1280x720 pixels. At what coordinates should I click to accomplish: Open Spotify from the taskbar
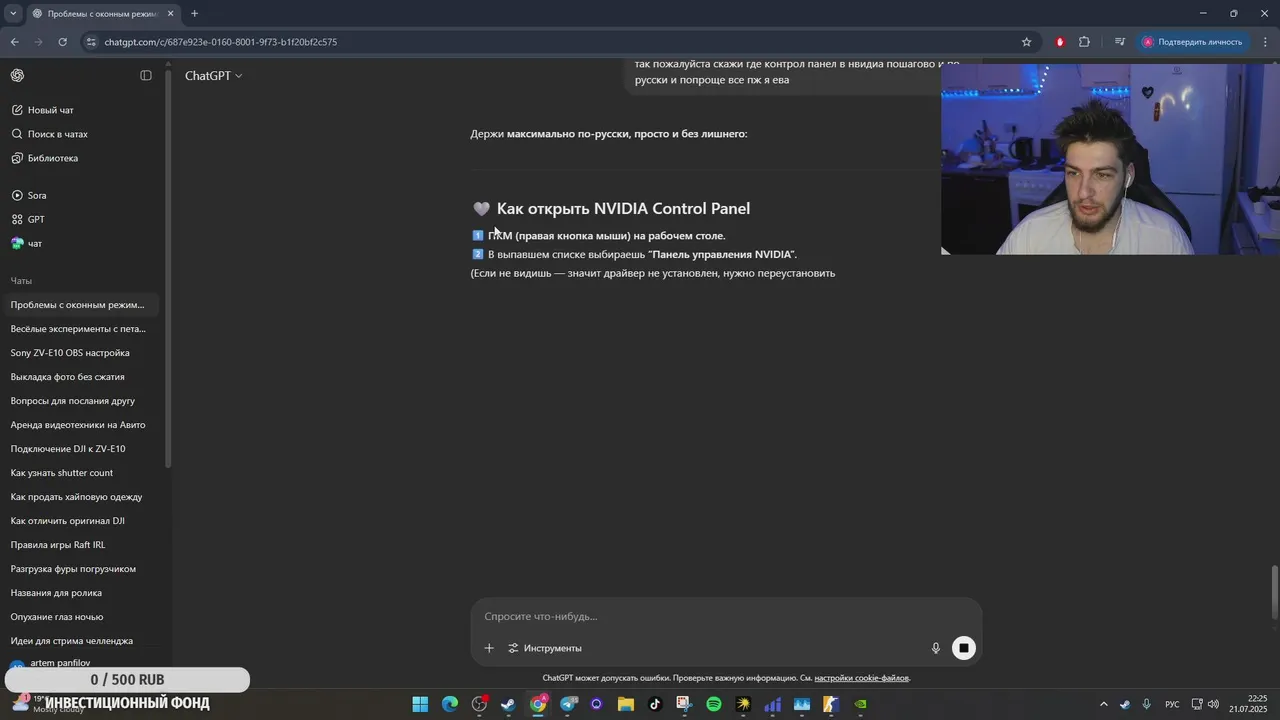[x=714, y=704]
